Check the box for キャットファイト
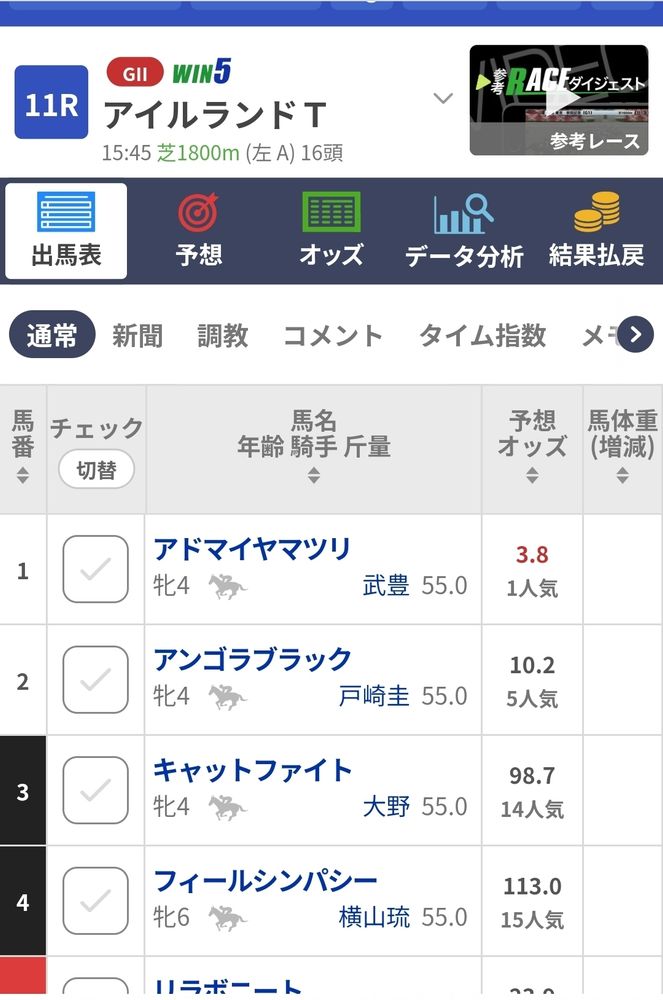The height and width of the screenshot is (1000, 663). point(96,790)
